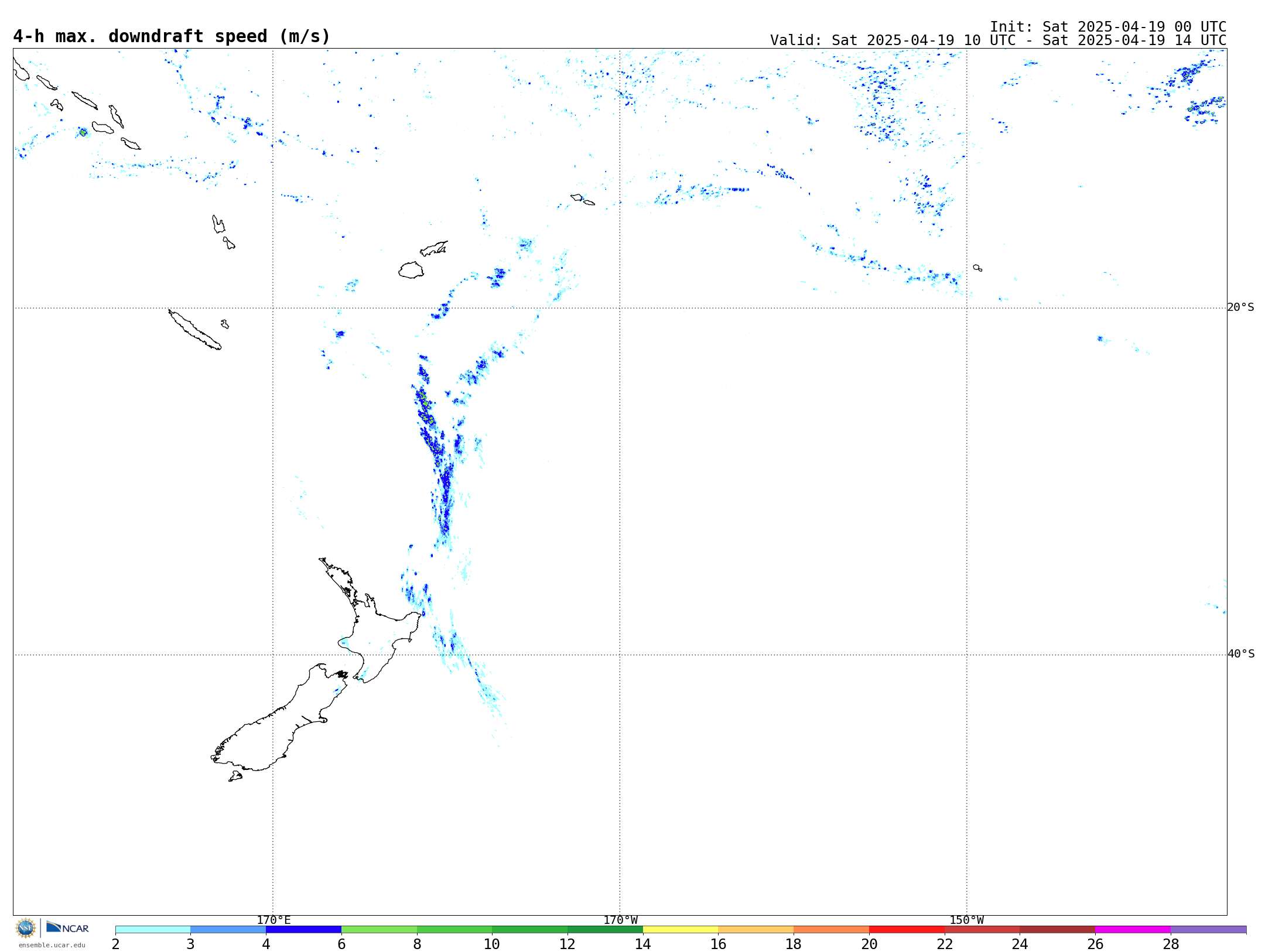Pick the muted red 22–24 m/s swatch
The image size is (1265, 952).
[x=982, y=930]
